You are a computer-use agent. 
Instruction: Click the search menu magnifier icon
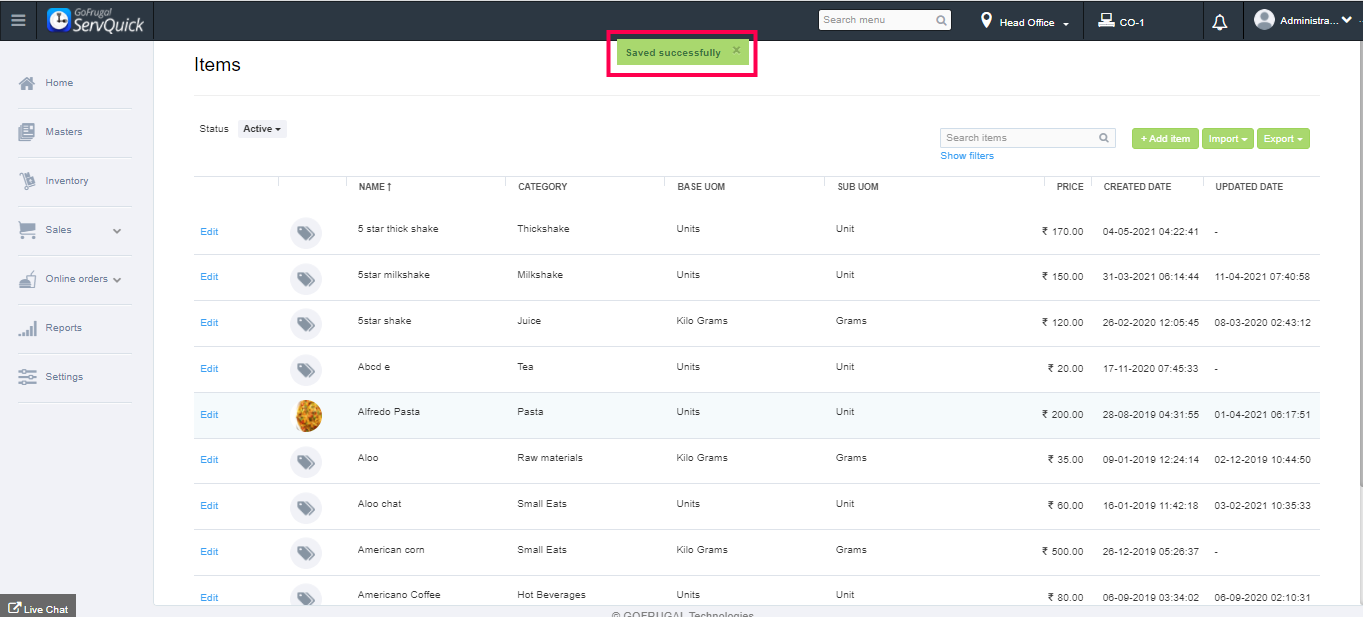coord(941,20)
